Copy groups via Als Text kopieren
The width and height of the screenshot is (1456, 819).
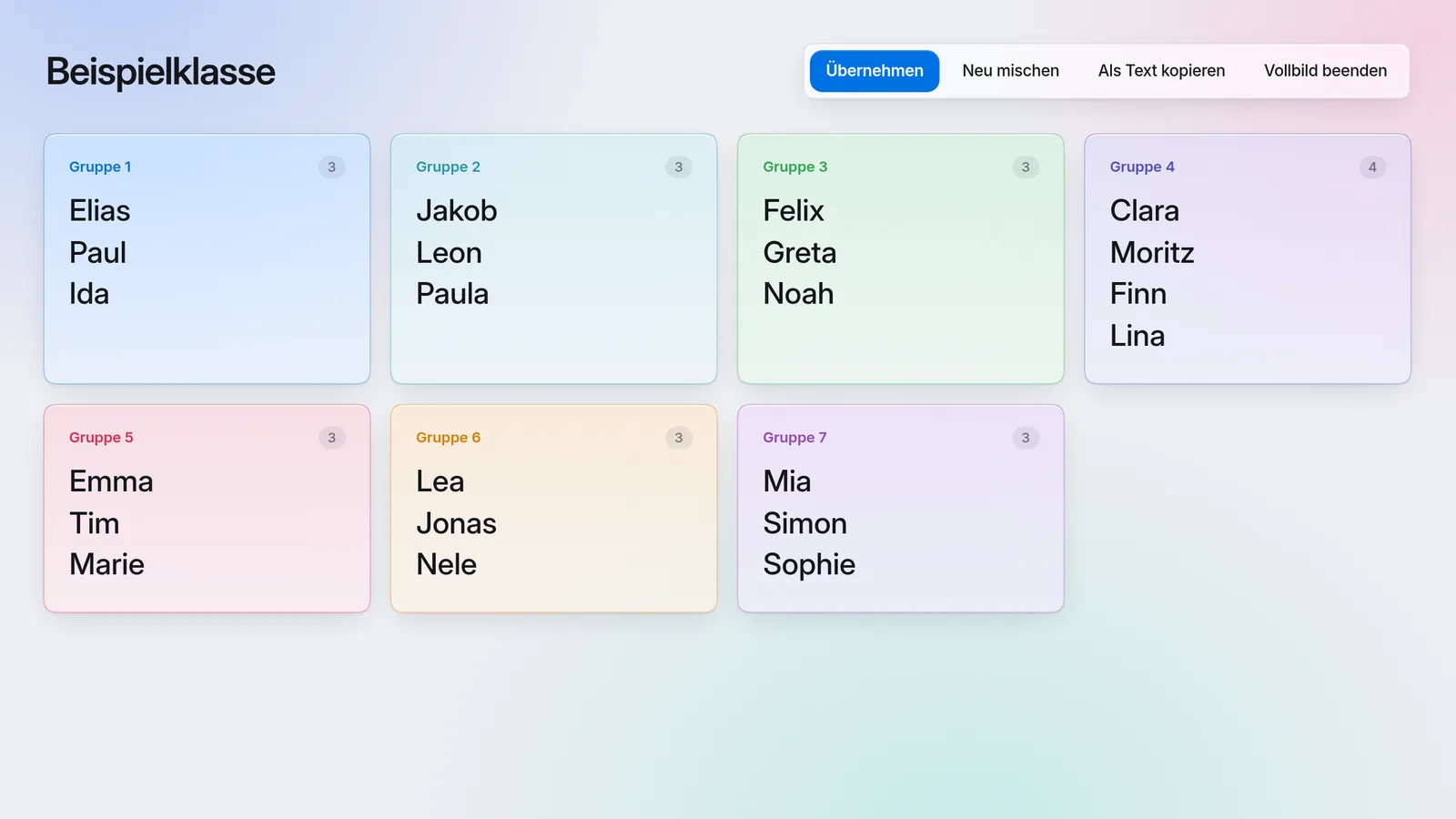pos(1161,71)
